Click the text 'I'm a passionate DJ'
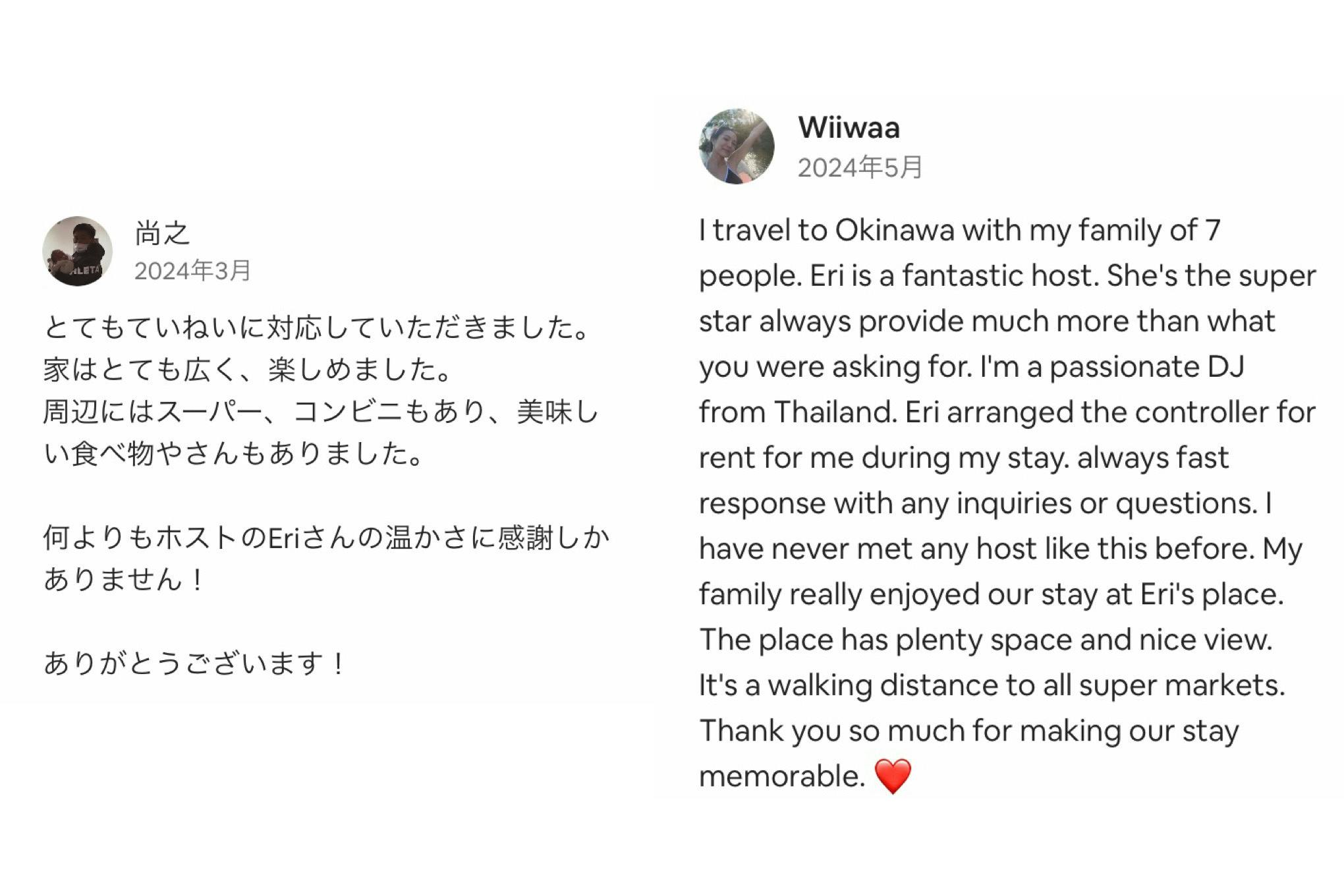This screenshot has height=896, width=1344. 1111,366
